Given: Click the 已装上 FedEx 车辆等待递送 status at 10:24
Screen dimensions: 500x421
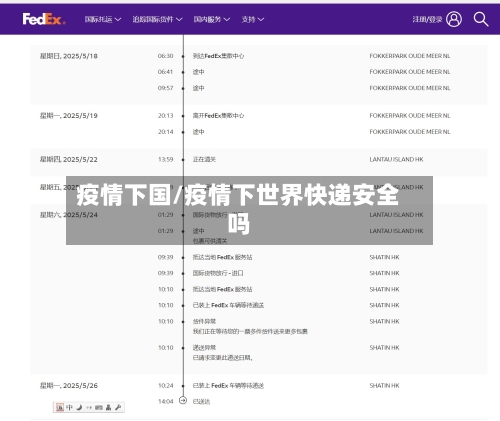Looking at the screenshot, I should coord(228,386).
